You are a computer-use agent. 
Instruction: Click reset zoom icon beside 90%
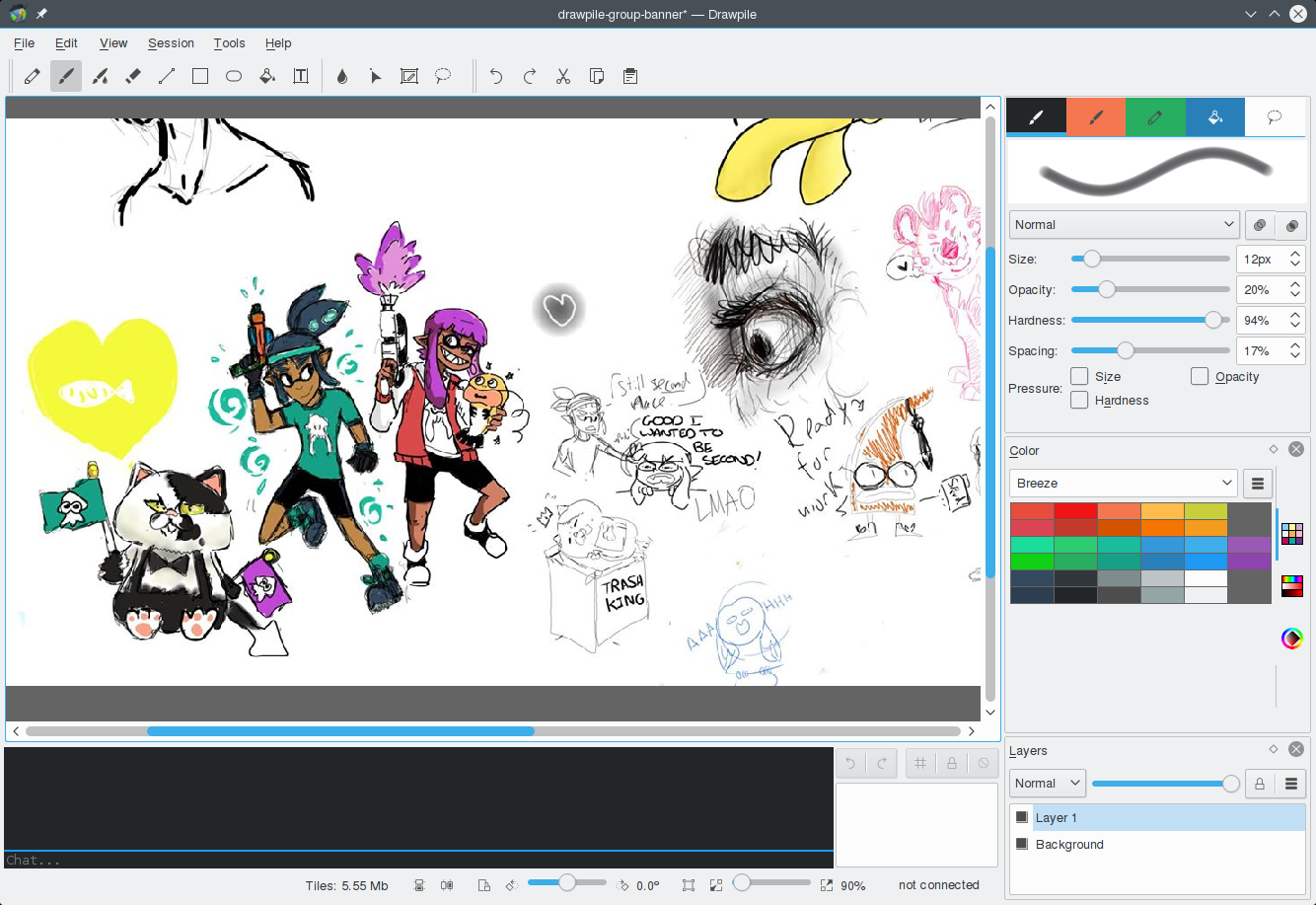click(827, 885)
